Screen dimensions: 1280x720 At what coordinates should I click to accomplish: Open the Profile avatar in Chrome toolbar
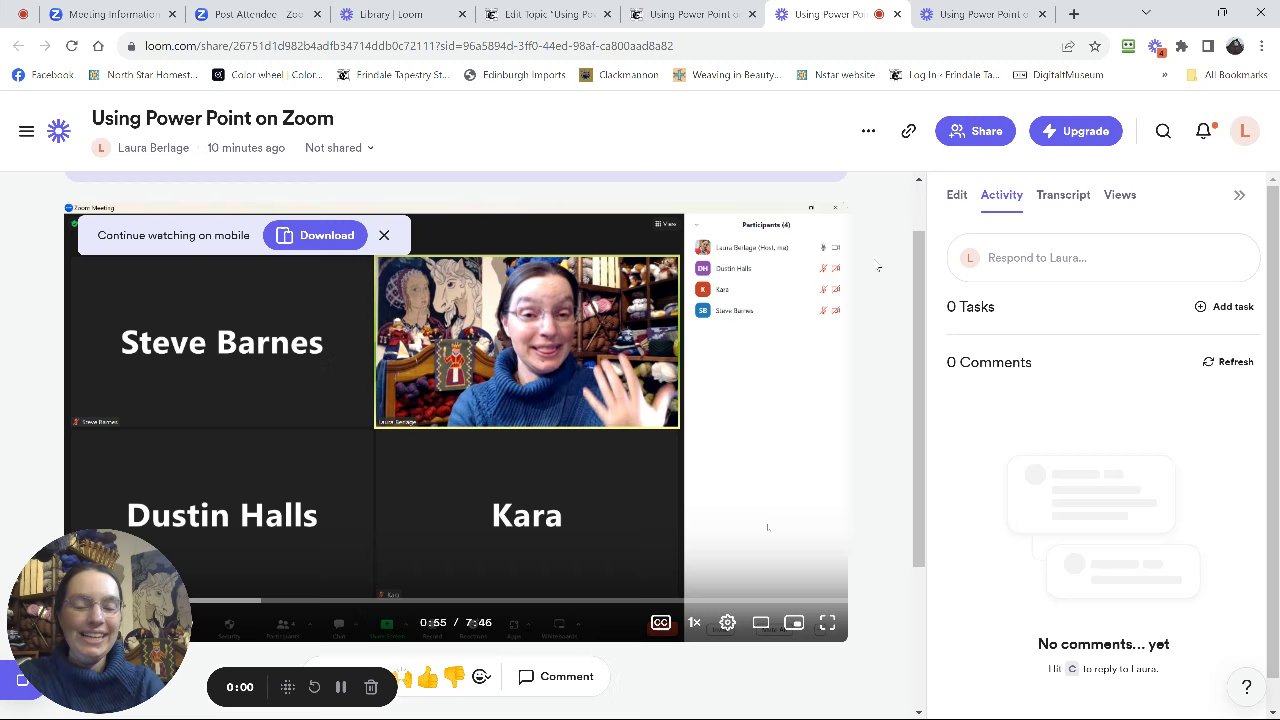coord(1235,46)
